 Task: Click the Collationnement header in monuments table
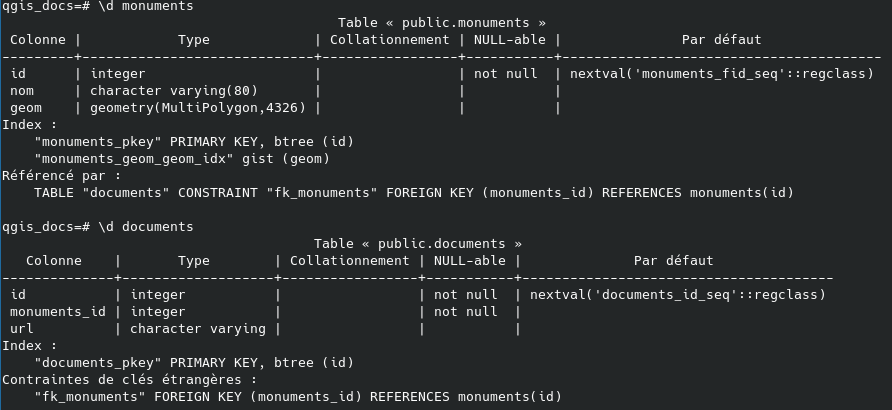[x=389, y=40]
